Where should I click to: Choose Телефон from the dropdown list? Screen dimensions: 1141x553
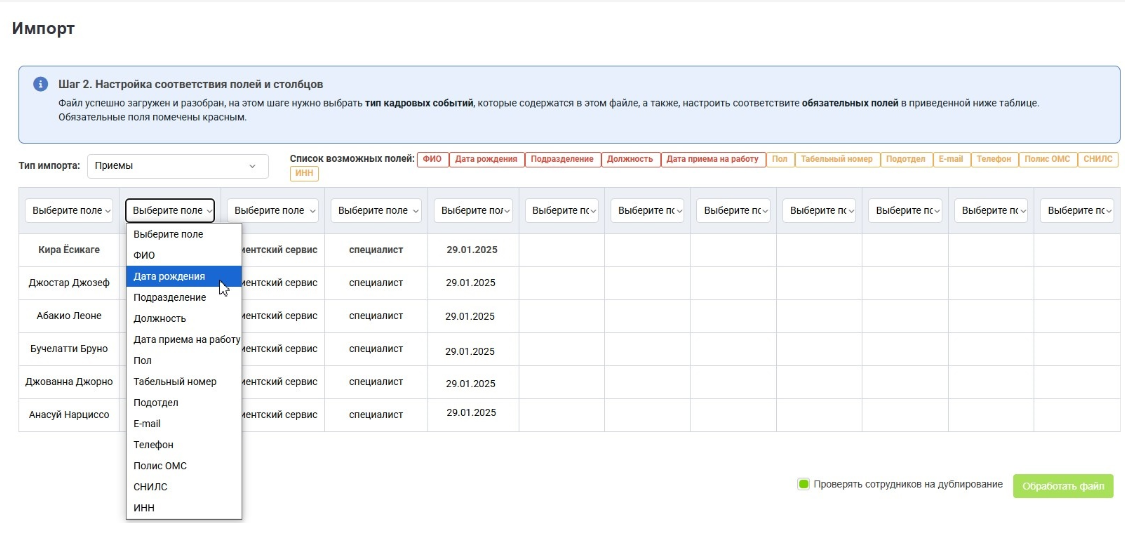click(184, 445)
